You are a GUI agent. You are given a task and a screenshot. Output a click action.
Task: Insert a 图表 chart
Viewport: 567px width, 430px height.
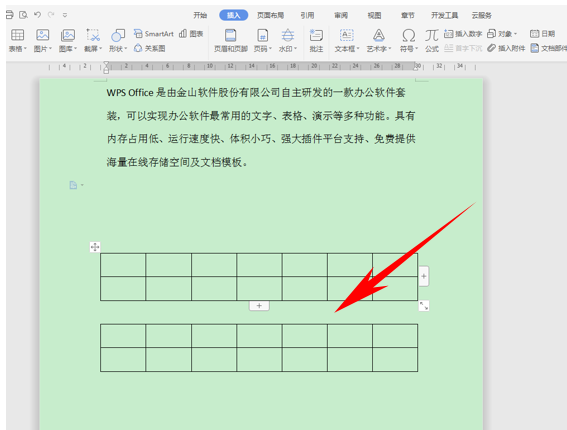[191, 34]
